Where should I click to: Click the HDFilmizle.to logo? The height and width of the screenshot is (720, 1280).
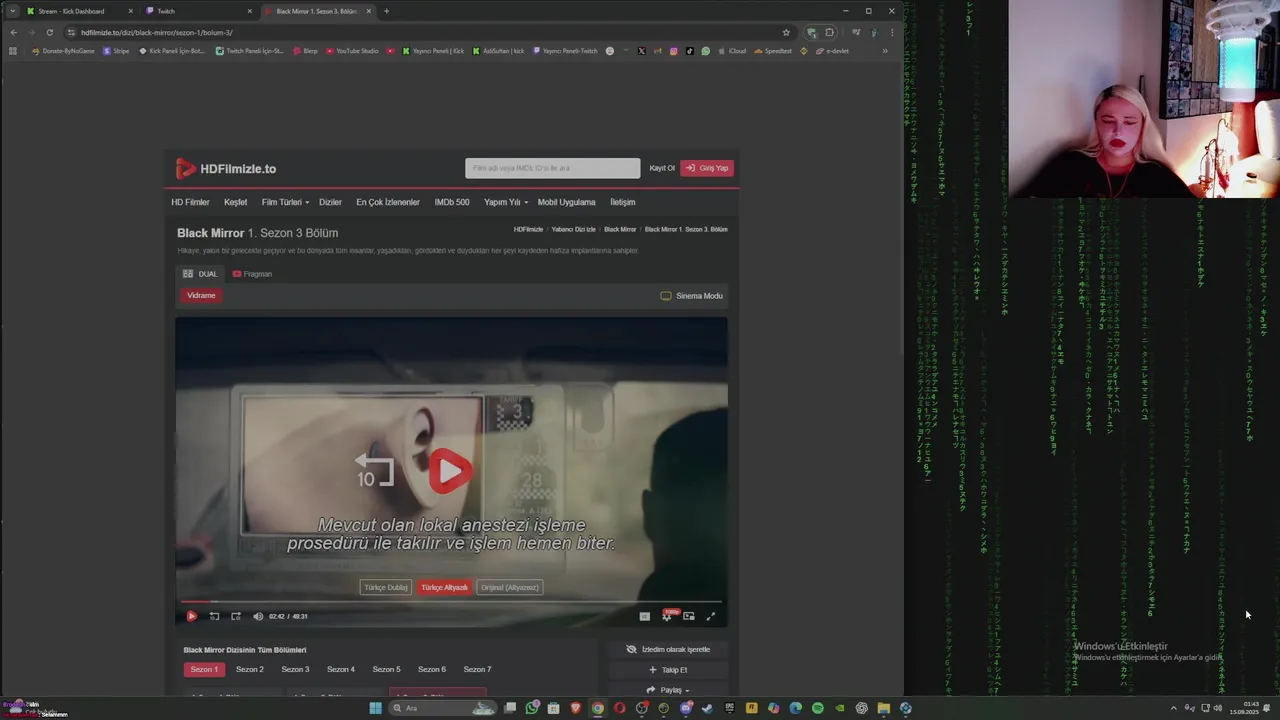tap(226, 169)
